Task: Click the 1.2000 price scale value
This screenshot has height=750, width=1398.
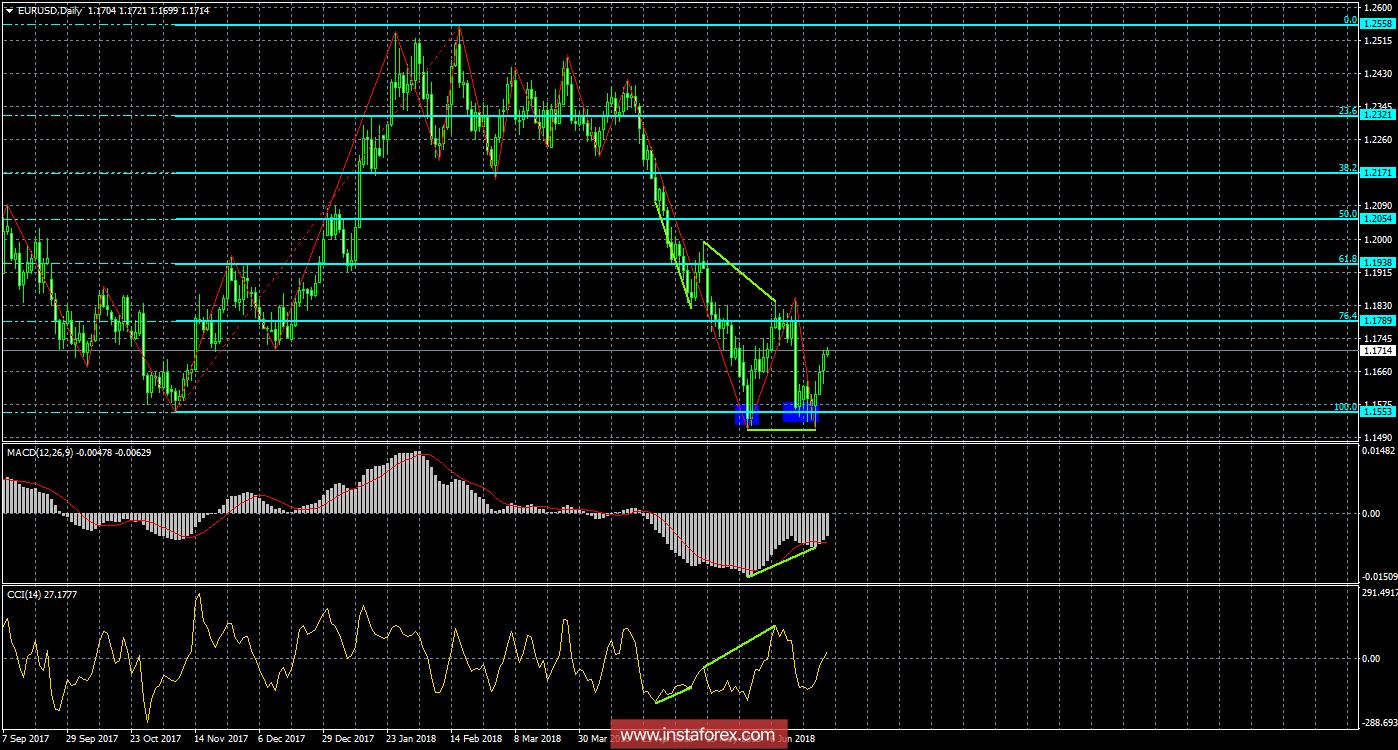Action: click(x=1378, y=240)
